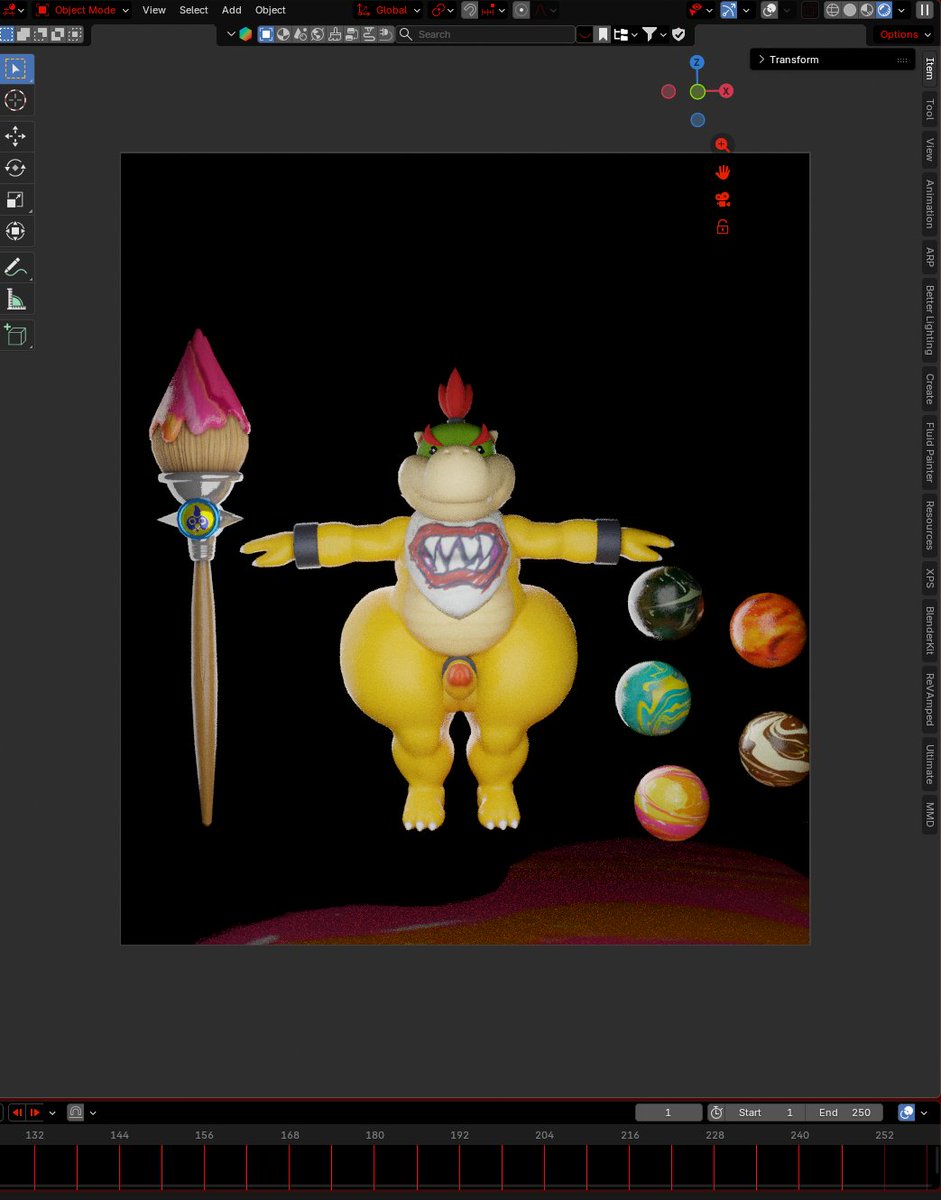941x1200 pixels.
Task: Open the Options dropdown
Action: tap(905, 34)
